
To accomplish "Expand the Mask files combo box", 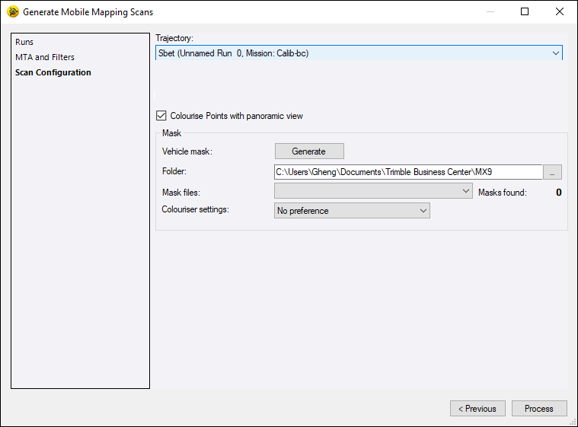I will [373, 191].
